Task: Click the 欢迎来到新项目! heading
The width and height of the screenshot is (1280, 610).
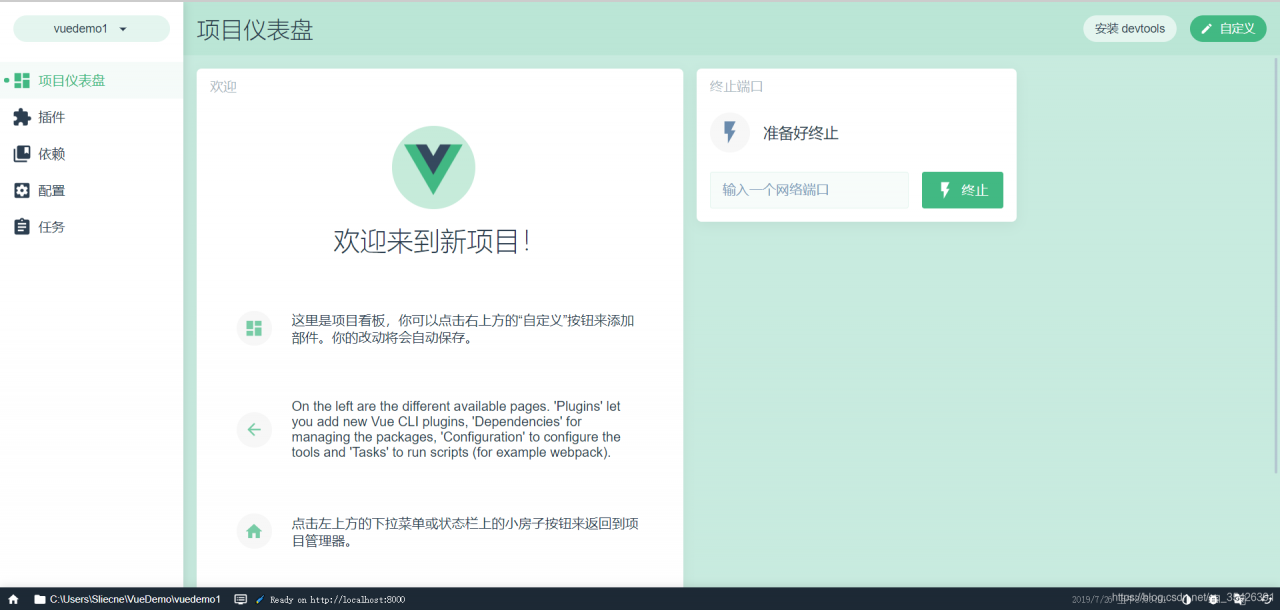Action: click(433, 241)
